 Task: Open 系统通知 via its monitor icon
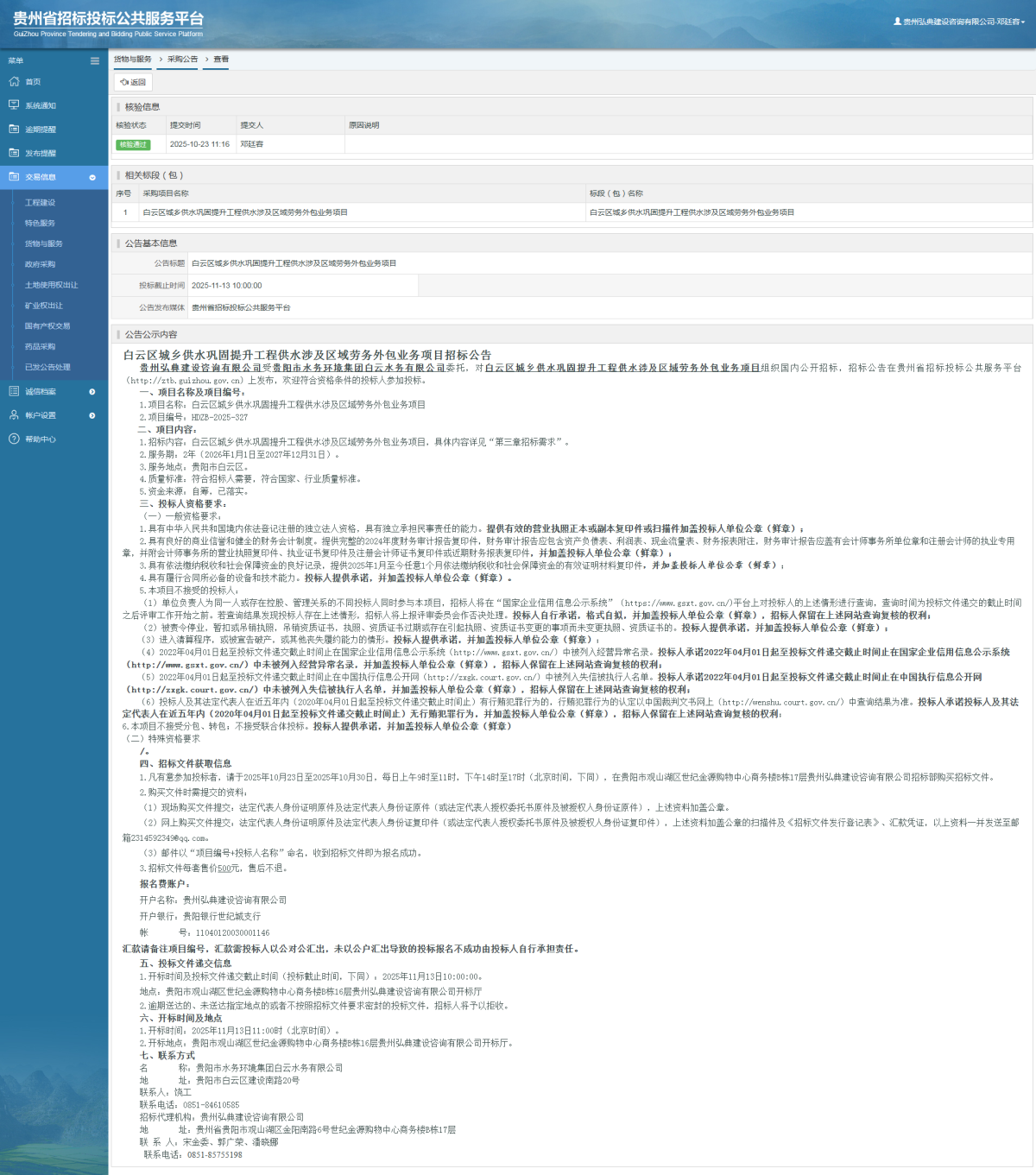point(14,105)
